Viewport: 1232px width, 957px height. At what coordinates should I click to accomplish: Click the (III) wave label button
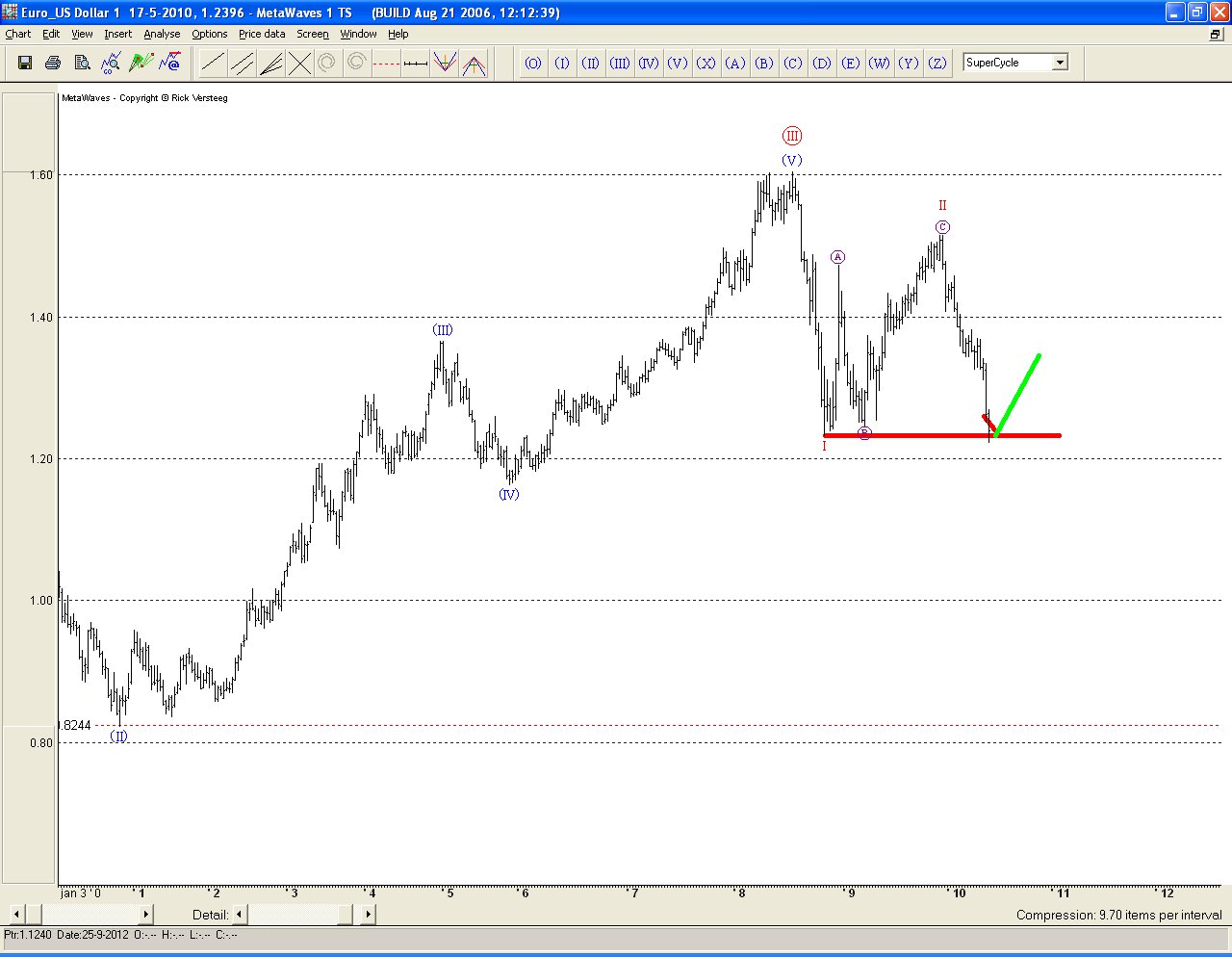[x=620, y=64]
